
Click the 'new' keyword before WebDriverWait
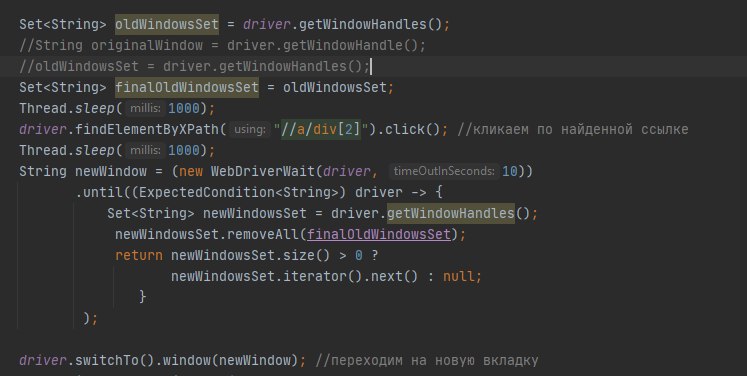click(191, 171)
